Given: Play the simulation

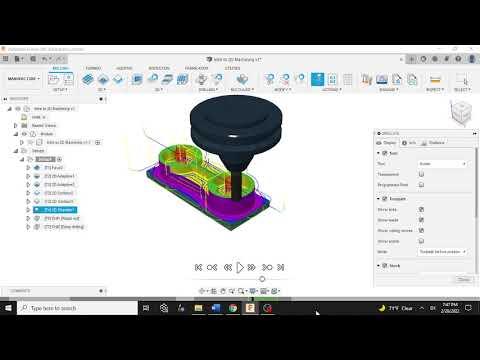Looking at the screenshot, I should (x=240, y=267).
